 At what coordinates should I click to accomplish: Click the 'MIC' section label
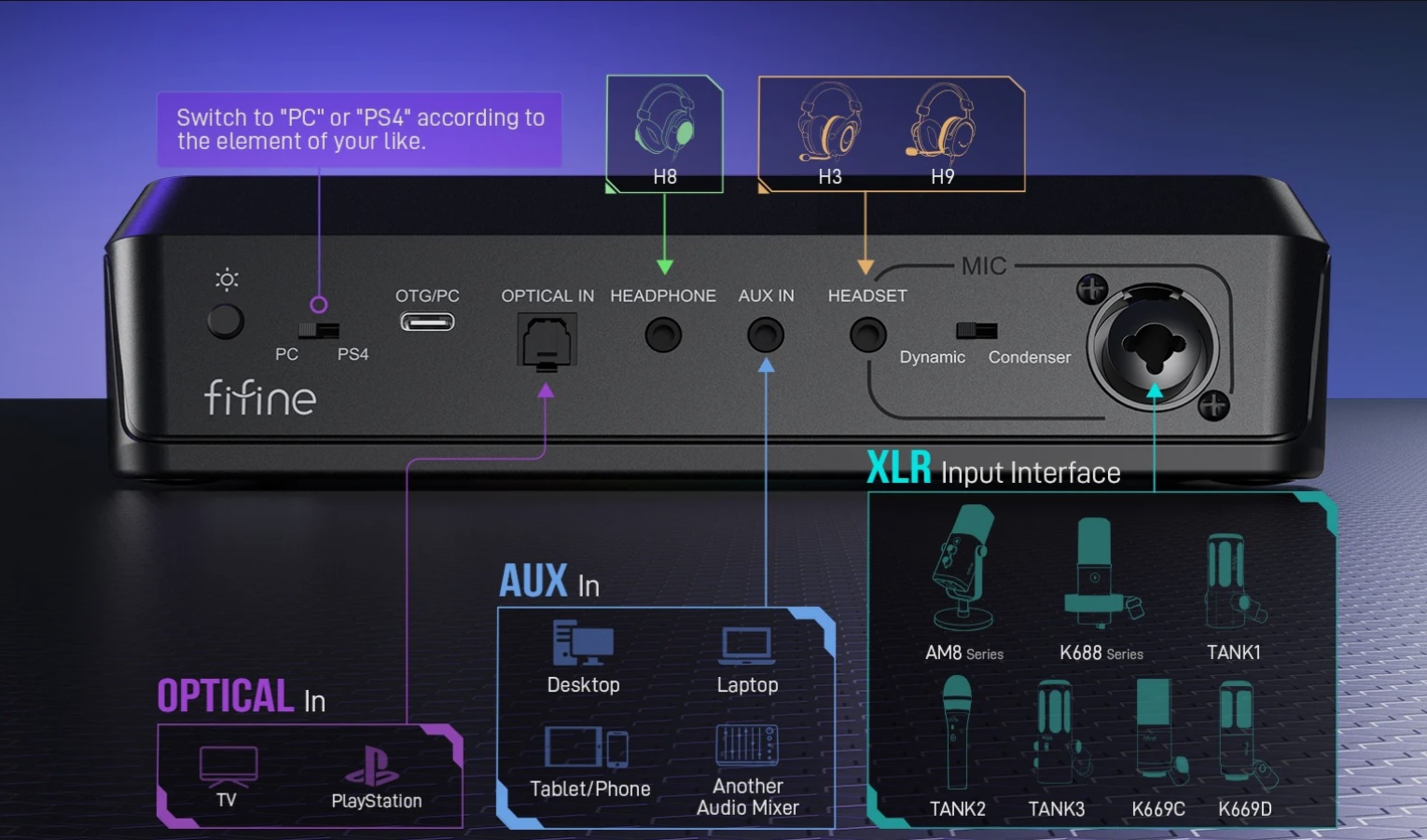pyautogui.click(x=984, y=267)
